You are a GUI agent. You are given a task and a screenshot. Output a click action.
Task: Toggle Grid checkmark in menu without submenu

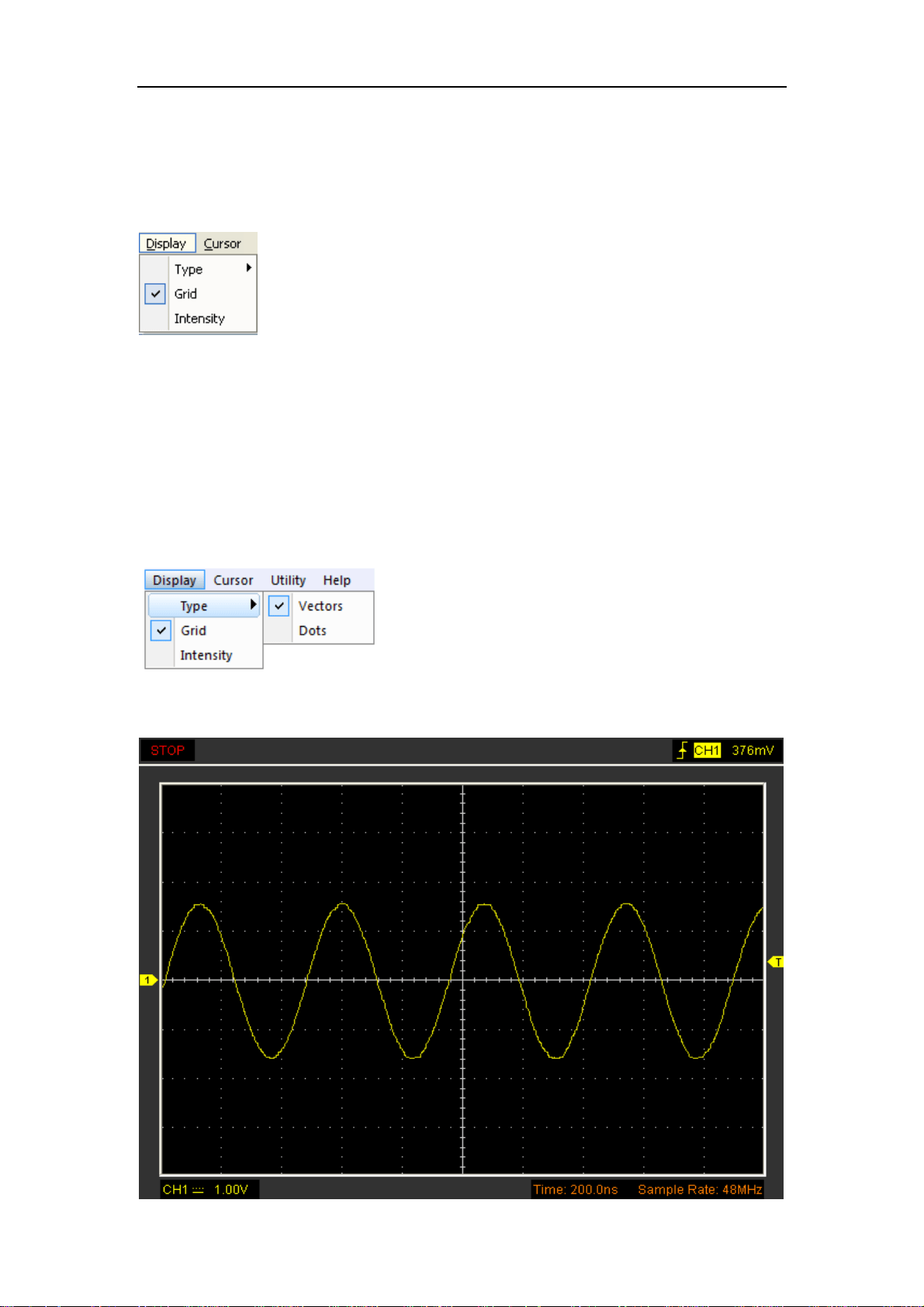pyautogui.click(x=155, y=294)
